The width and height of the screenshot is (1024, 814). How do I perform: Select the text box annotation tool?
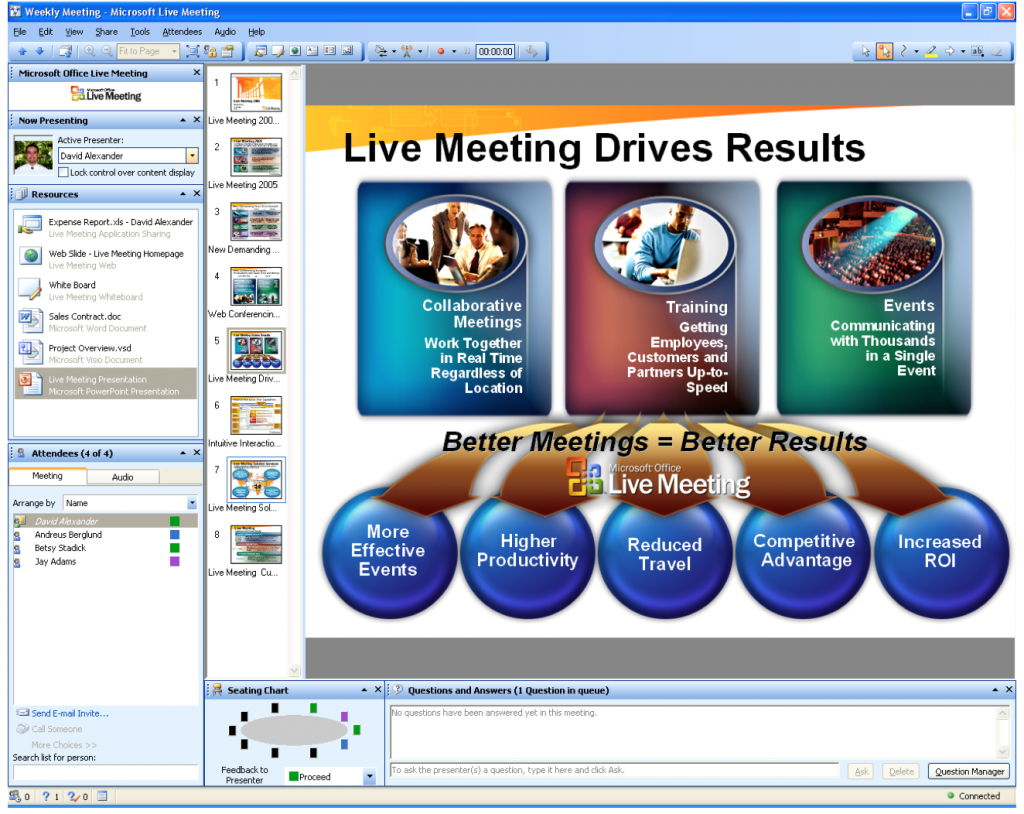pyautogui.click(x=977, y=51)
